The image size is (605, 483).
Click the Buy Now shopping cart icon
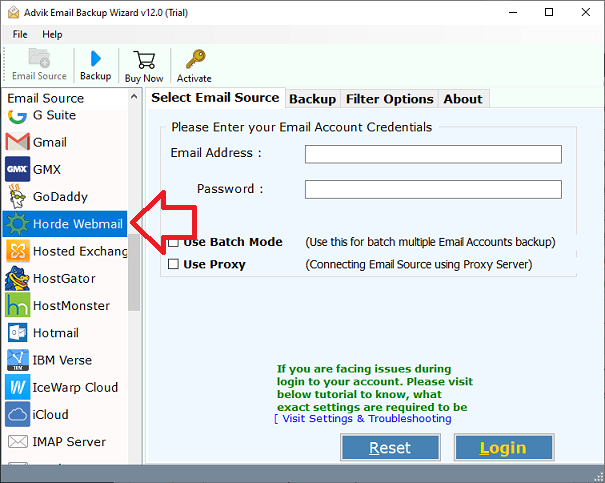(144, 60)
